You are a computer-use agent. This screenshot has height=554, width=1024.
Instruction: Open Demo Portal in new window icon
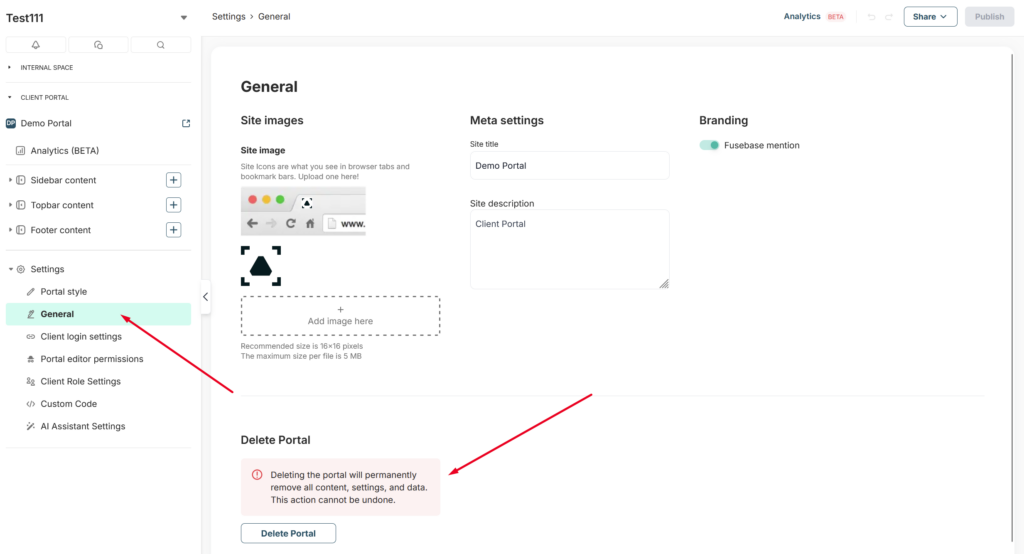[186, 123]
